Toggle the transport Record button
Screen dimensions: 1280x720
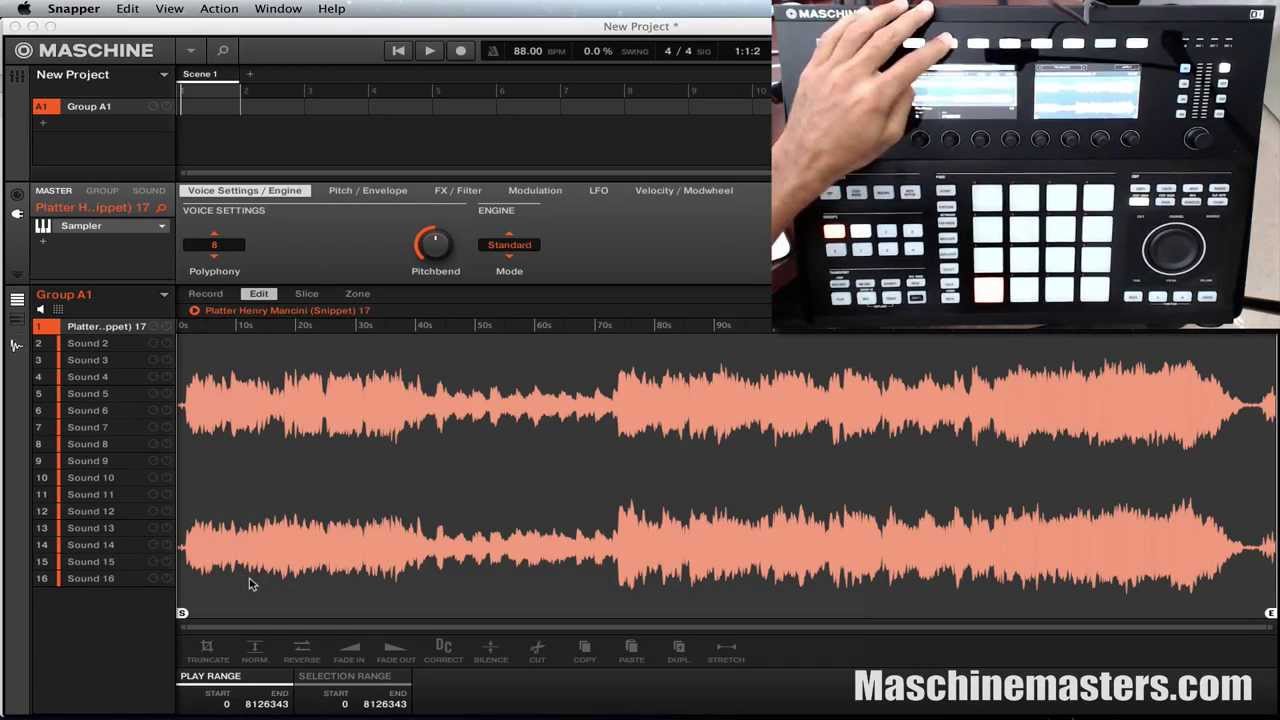click(x=460, y=51)
